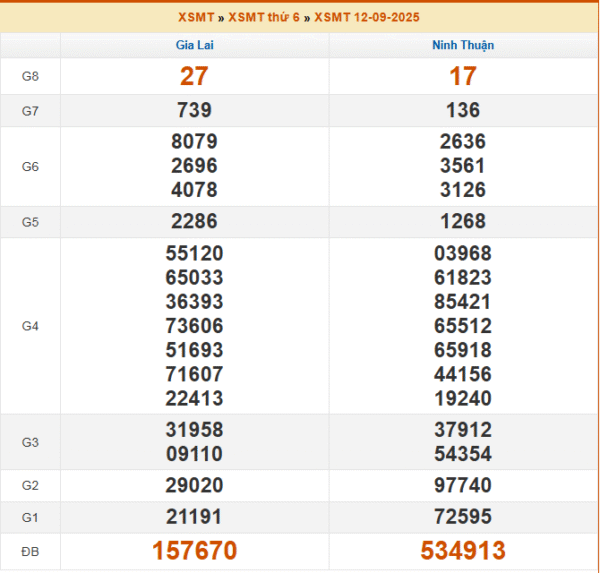Click the G5 number 2286
Screen dimensions: 600x573
point(194,221)
